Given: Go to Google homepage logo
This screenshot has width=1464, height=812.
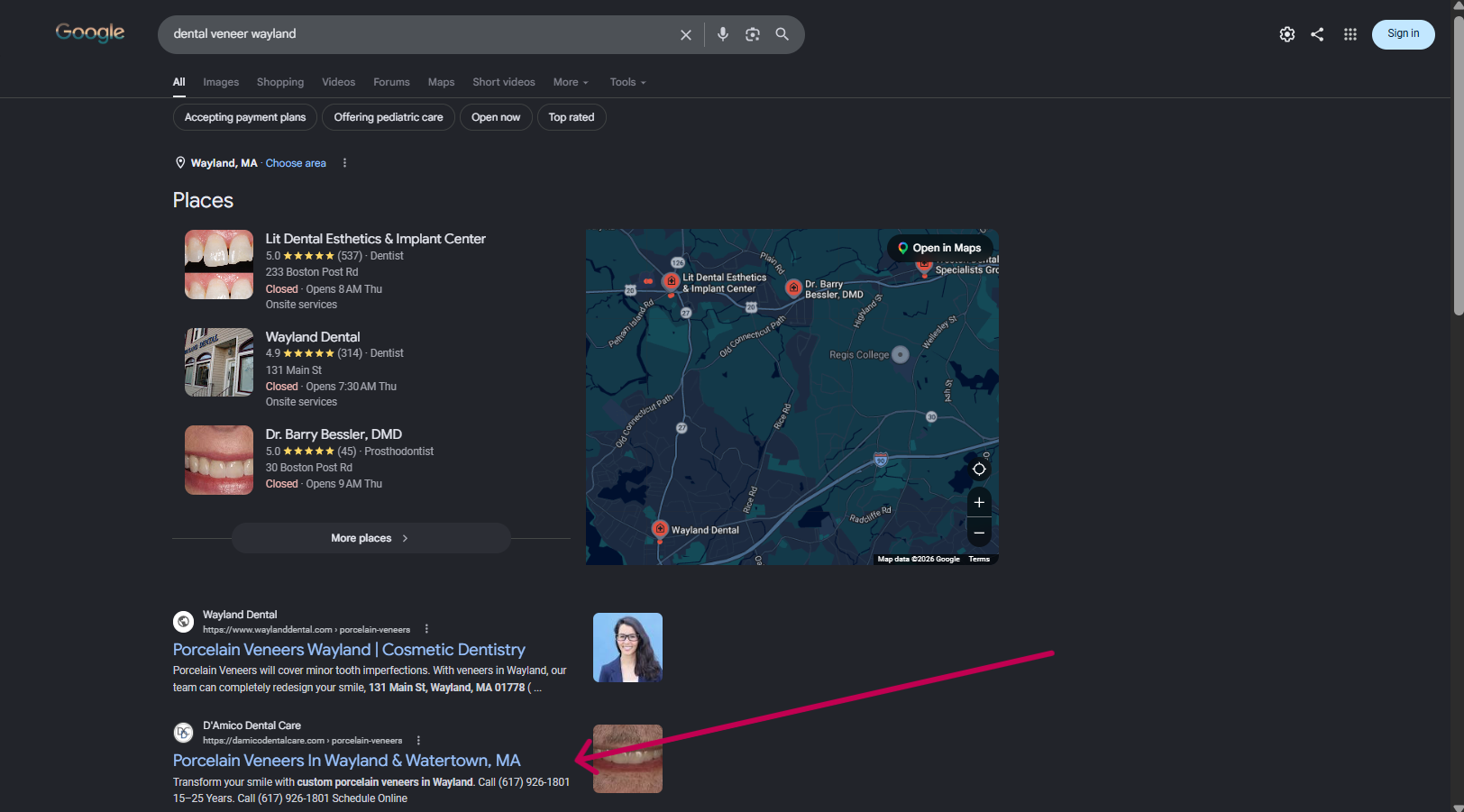Looking at the screenshot, I should pos(90,32).
